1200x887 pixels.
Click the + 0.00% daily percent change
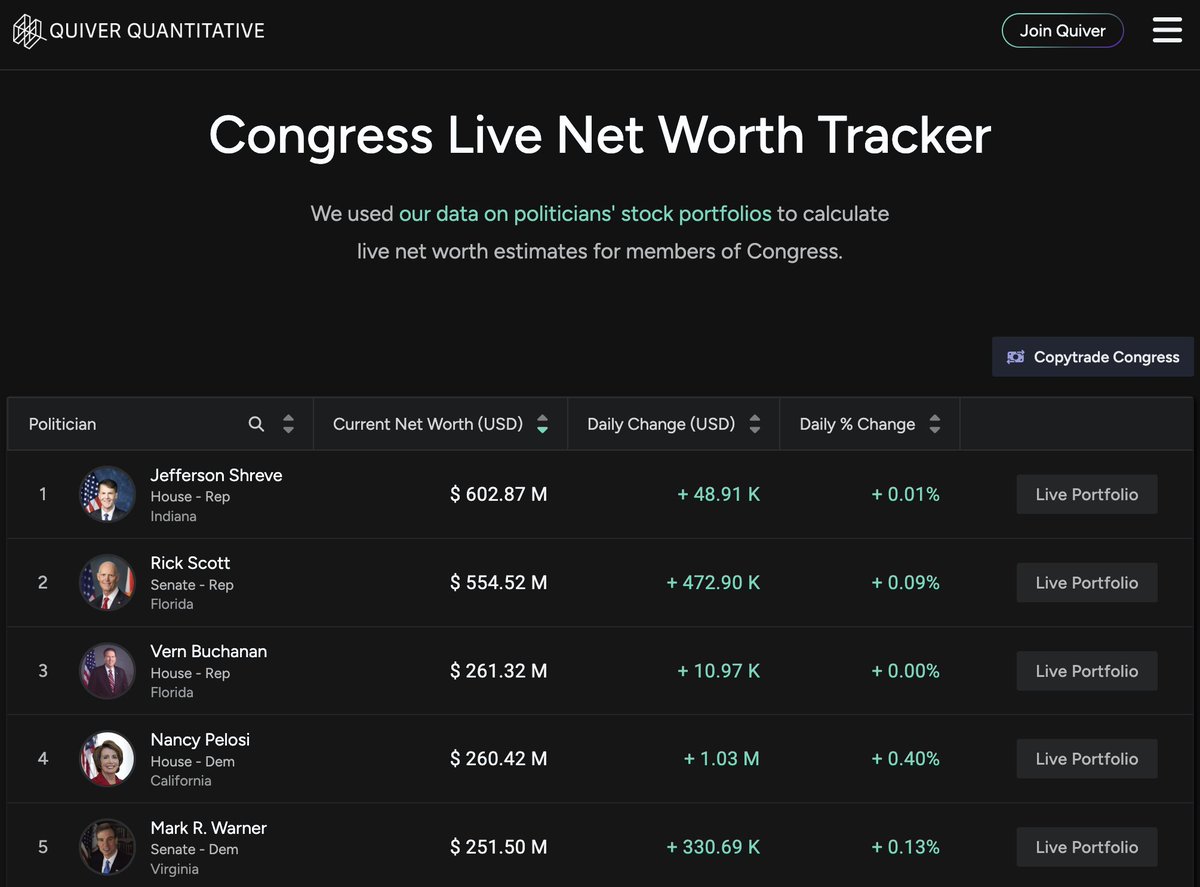click(x=906, y=671)
